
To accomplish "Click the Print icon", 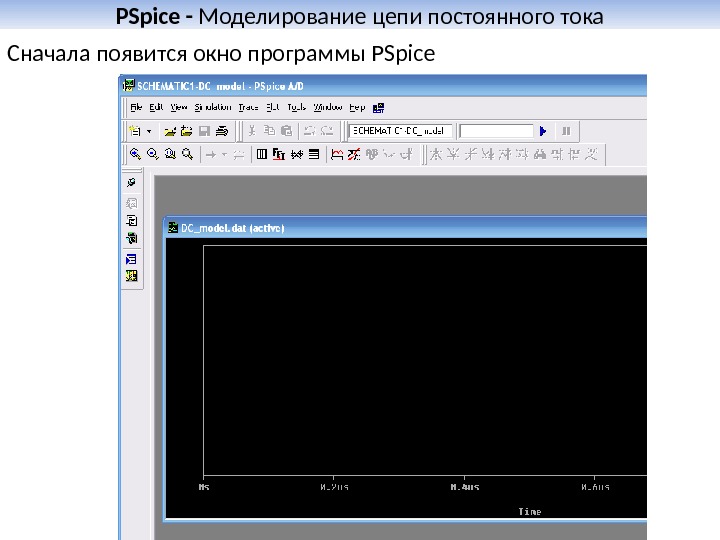I will tap(222, 131).
